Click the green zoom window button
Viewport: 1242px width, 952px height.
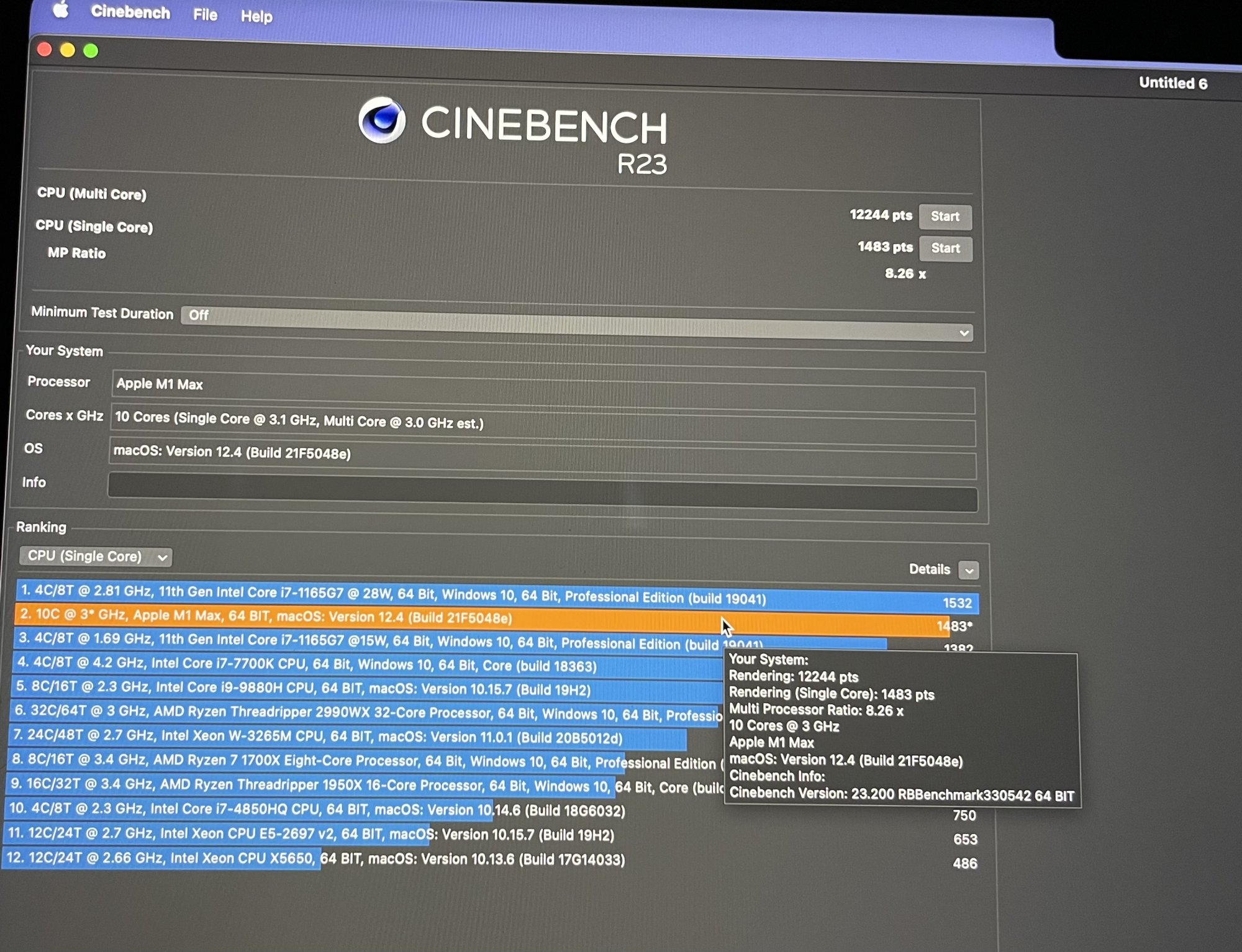click(x=91, y=50)
